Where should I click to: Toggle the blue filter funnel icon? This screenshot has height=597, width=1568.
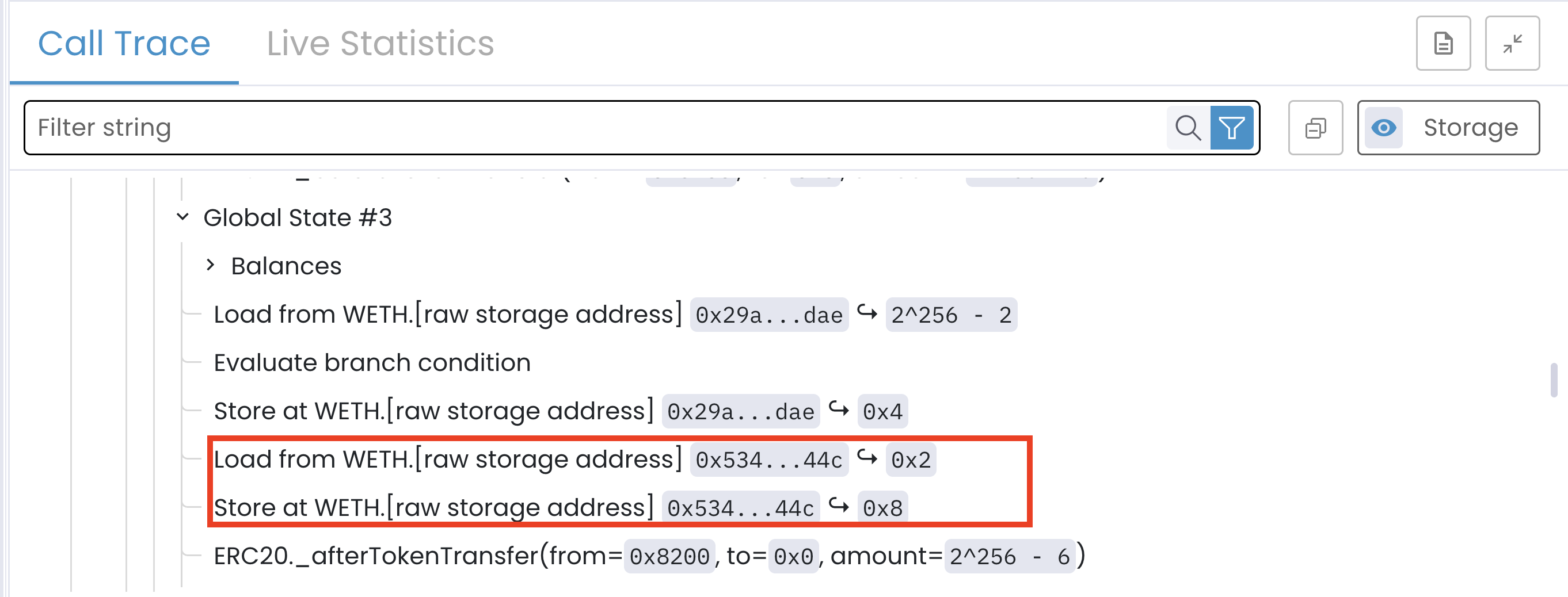pyautogui.click(x=1231, y=128)
